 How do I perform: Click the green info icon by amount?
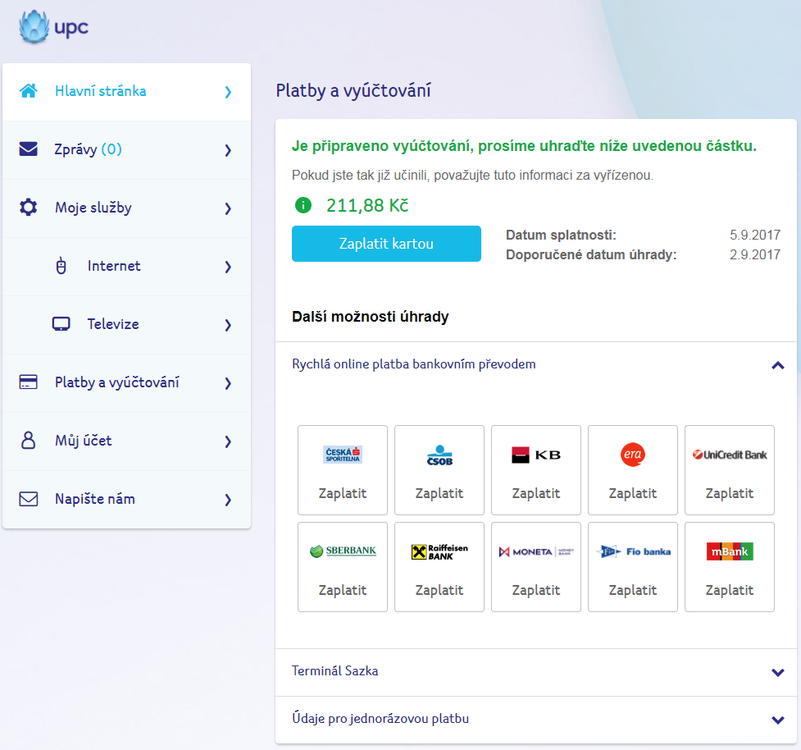(x=303, y=205)
